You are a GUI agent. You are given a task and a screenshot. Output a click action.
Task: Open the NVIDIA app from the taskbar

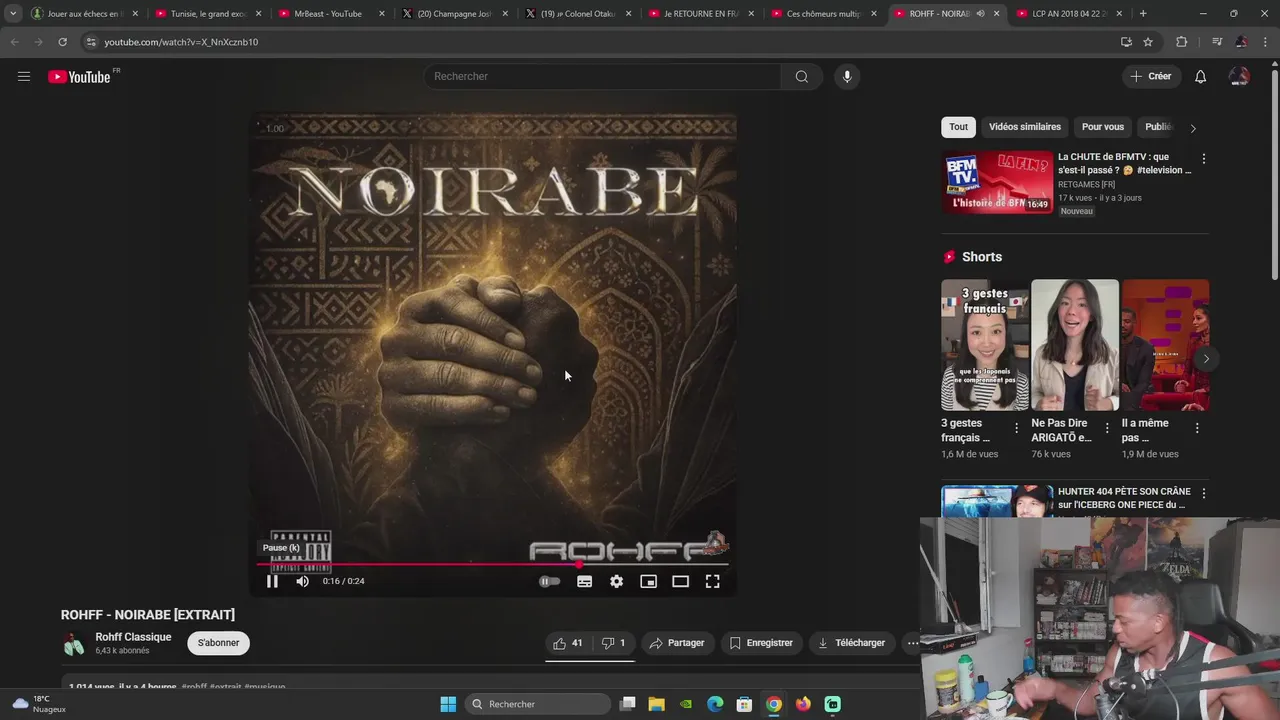(686, 704)
